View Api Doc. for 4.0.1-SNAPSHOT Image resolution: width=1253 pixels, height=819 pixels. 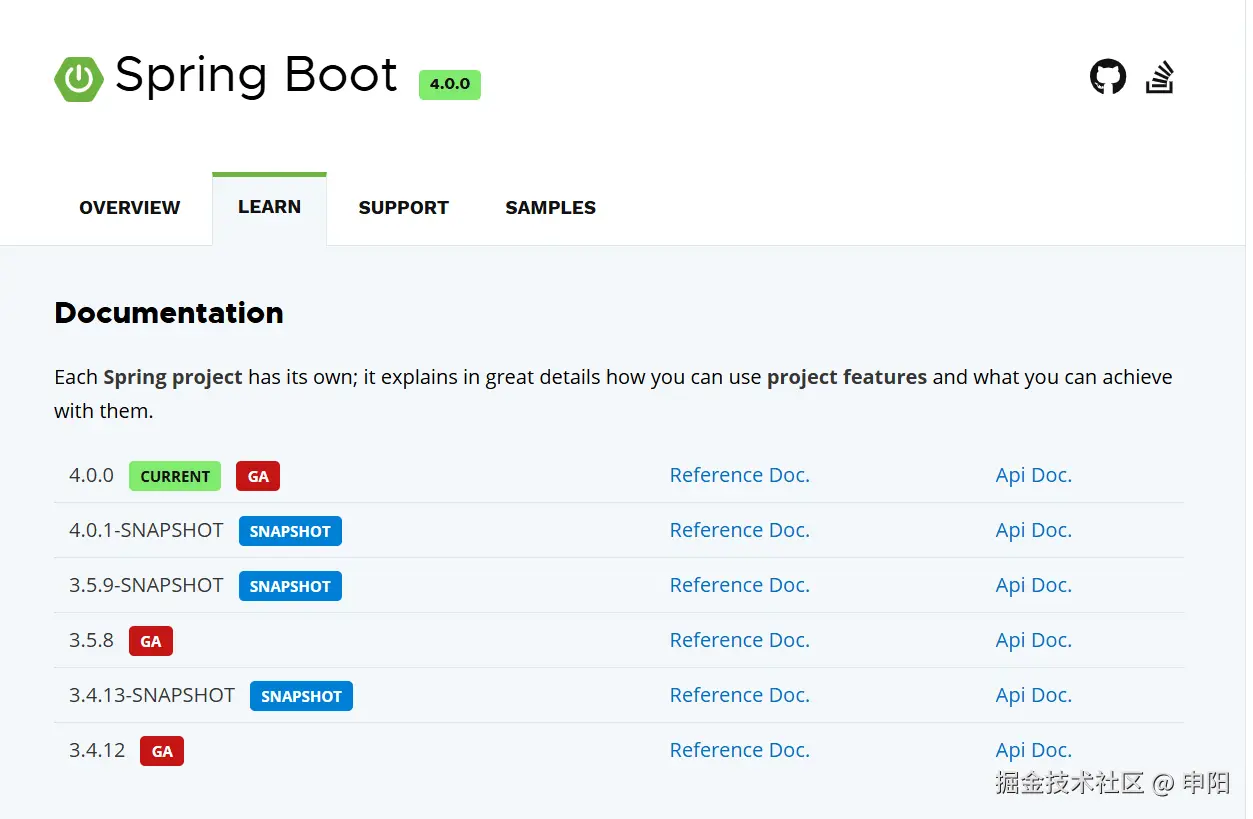[1033, 530]
